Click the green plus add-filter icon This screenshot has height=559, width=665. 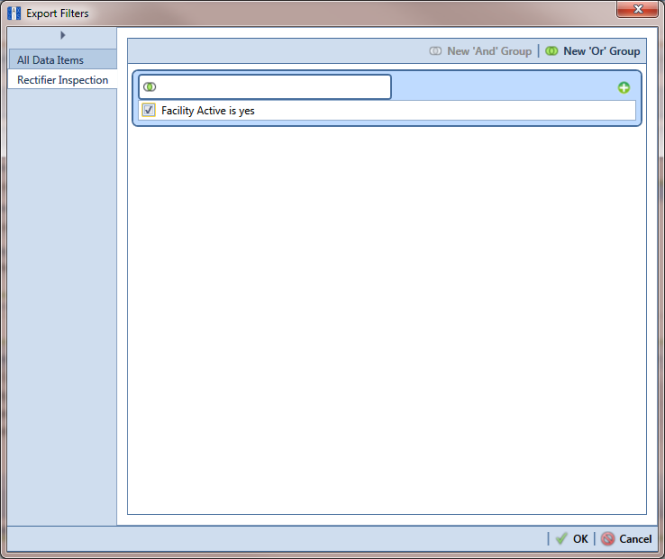tap(623, 88)
